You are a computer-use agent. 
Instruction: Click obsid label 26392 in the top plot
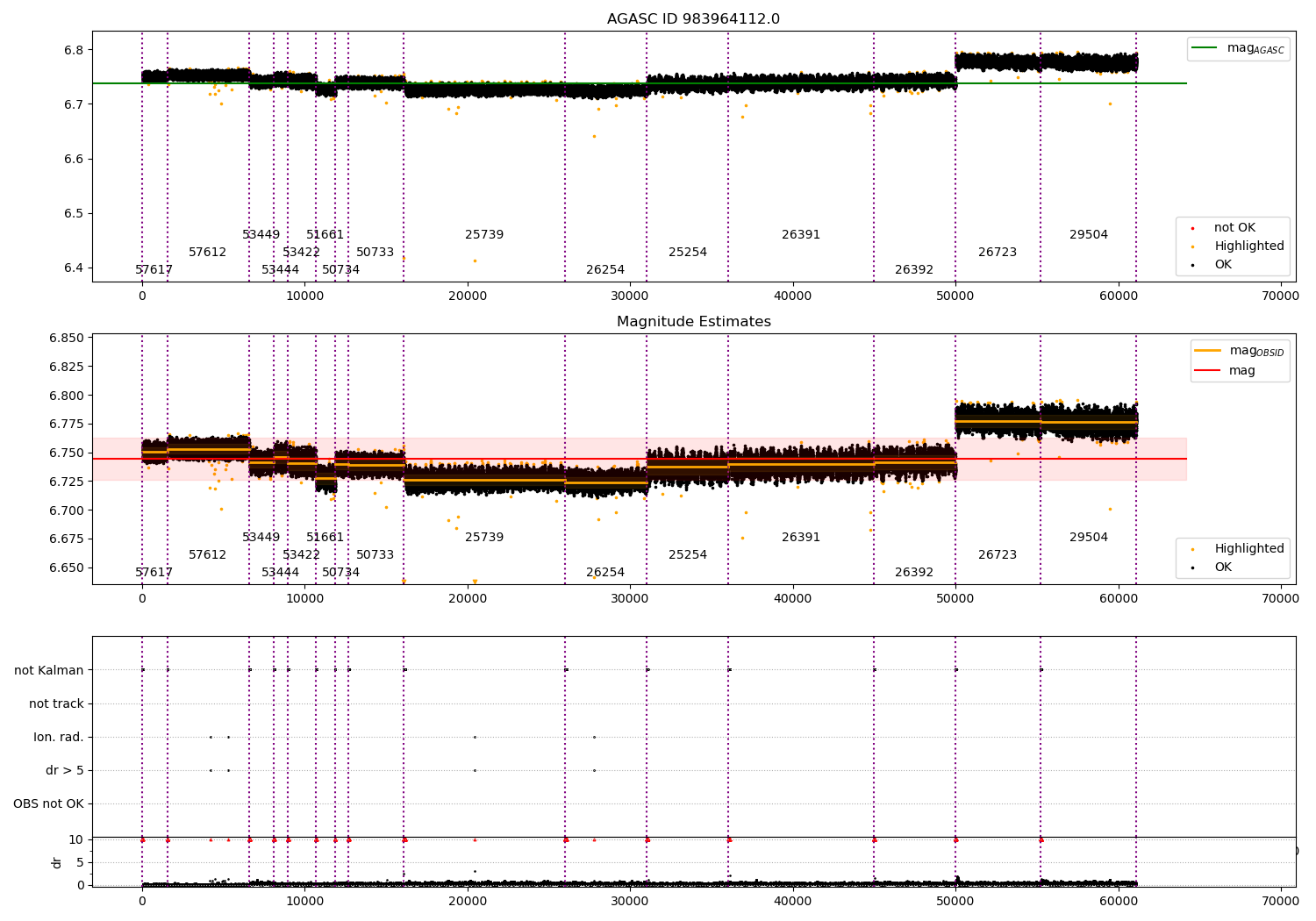coord(914,270)
